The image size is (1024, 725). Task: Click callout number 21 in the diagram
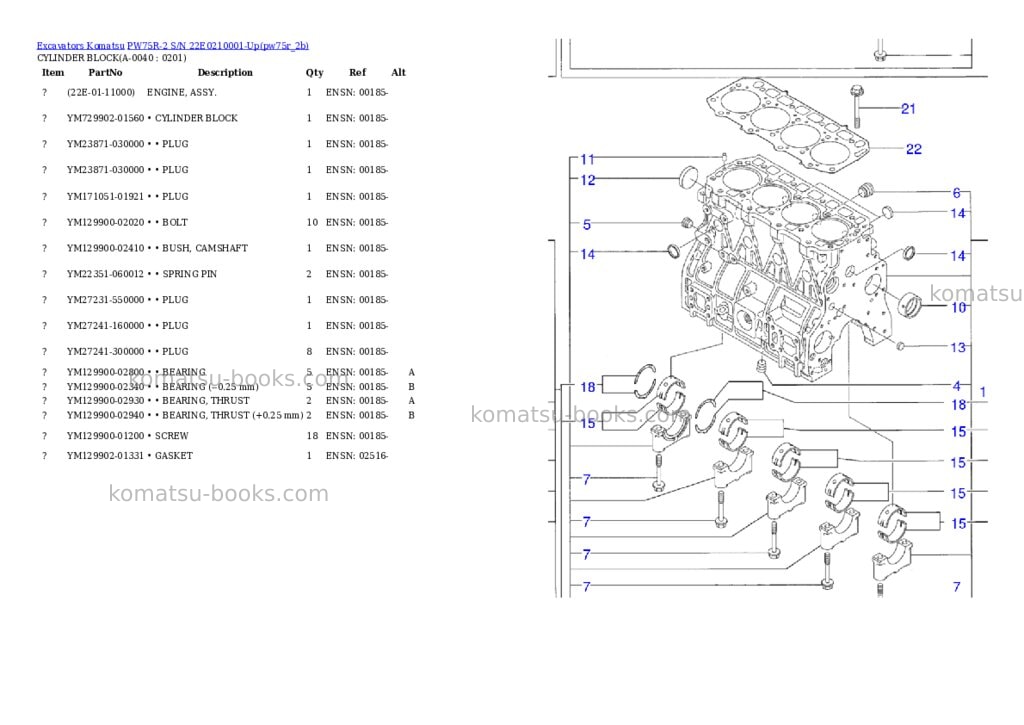coord(908,109)
